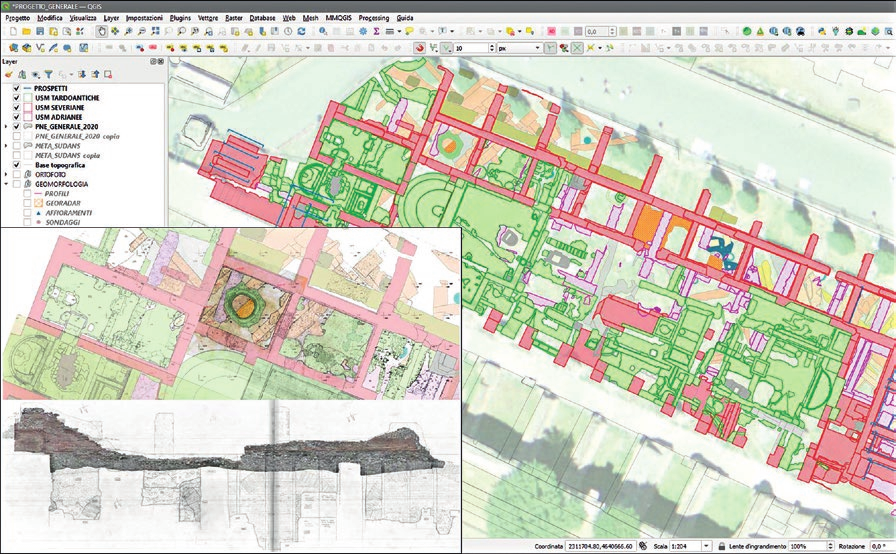Image resolution: width=896 pixels, height=554 pixels.
Task: Collapse the GEOMORFOLOGIA group
Action: (6, 184)
